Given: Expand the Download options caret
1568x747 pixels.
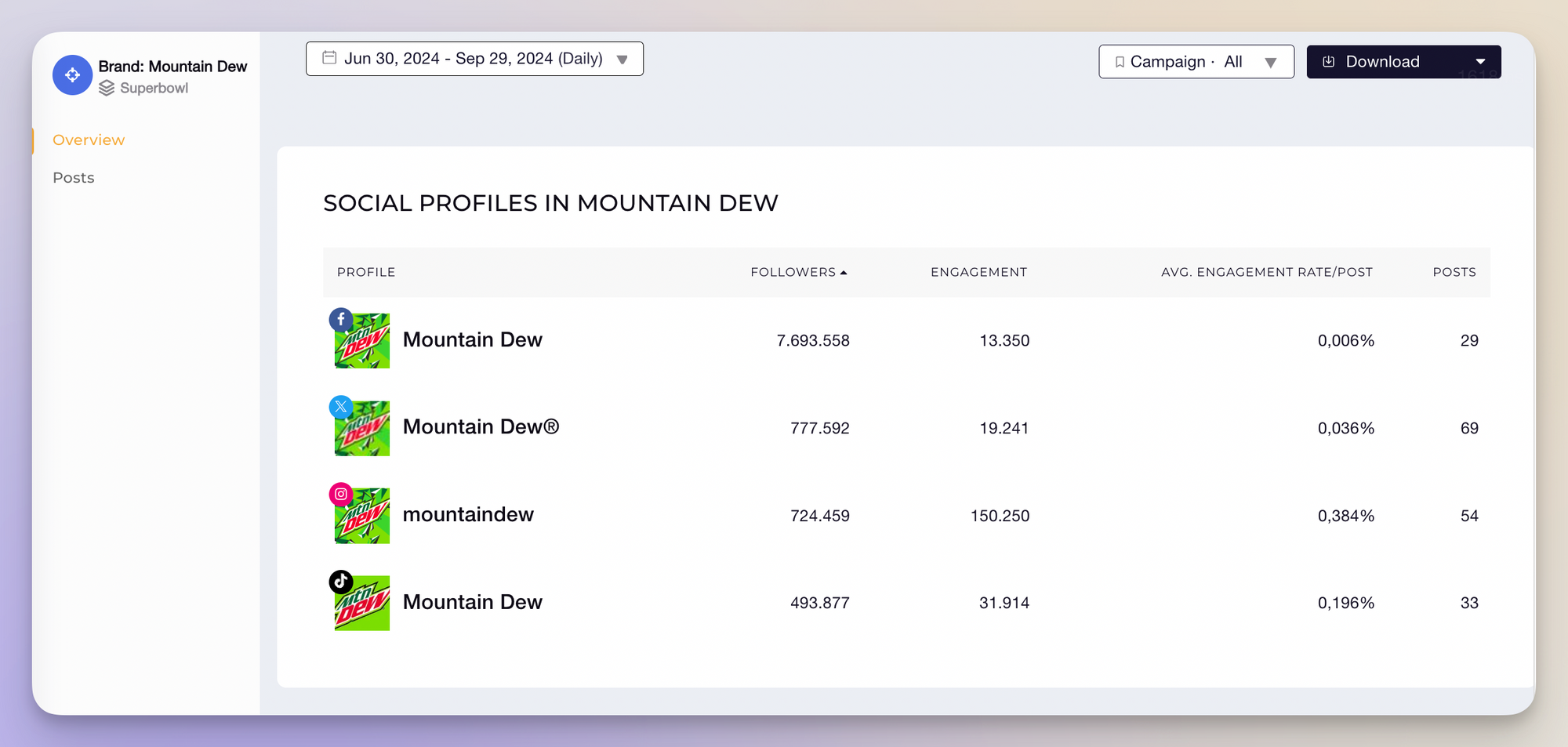Looking at the screenshot, I should [1480, 62].
